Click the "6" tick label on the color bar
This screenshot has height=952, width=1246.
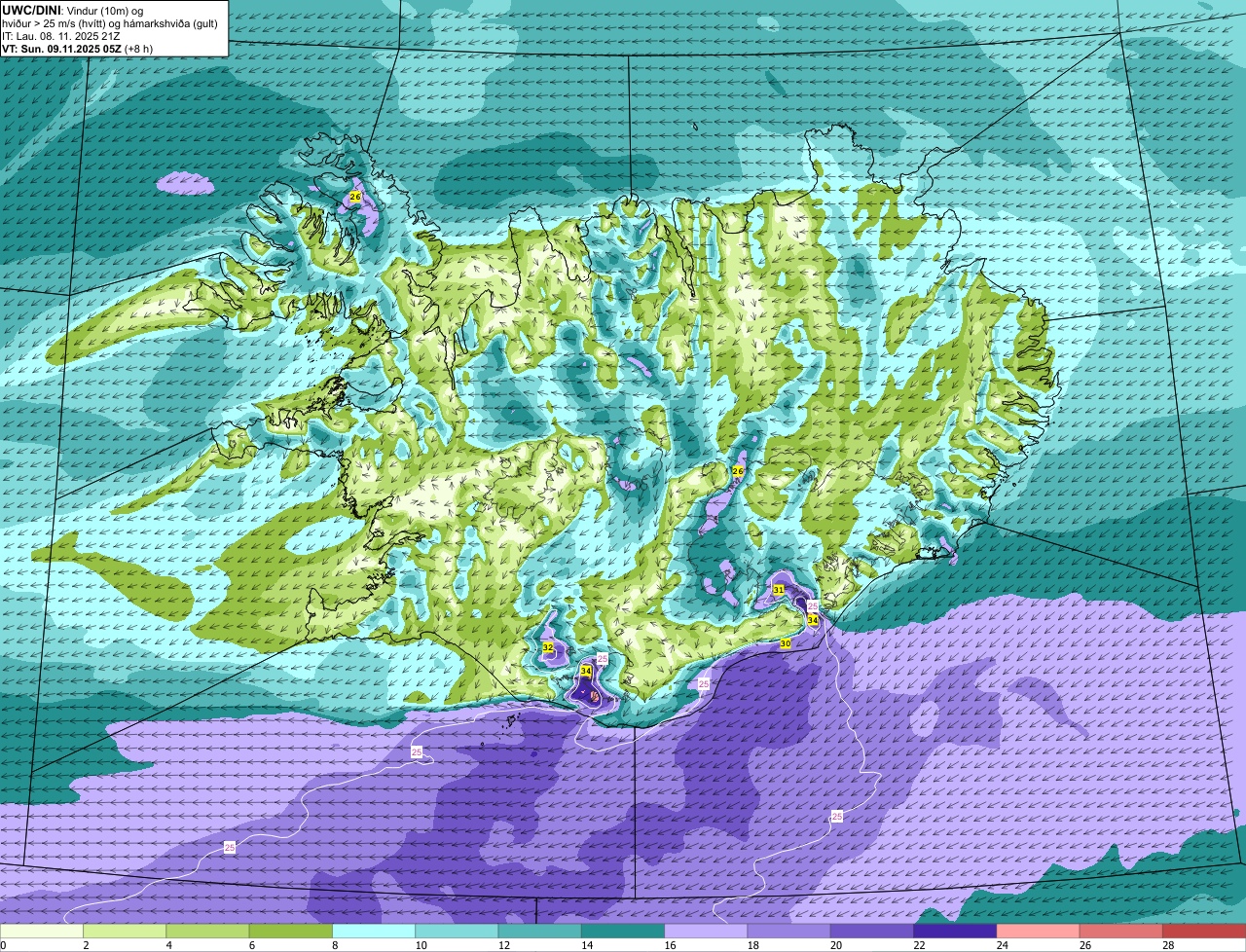click(251, 945)
